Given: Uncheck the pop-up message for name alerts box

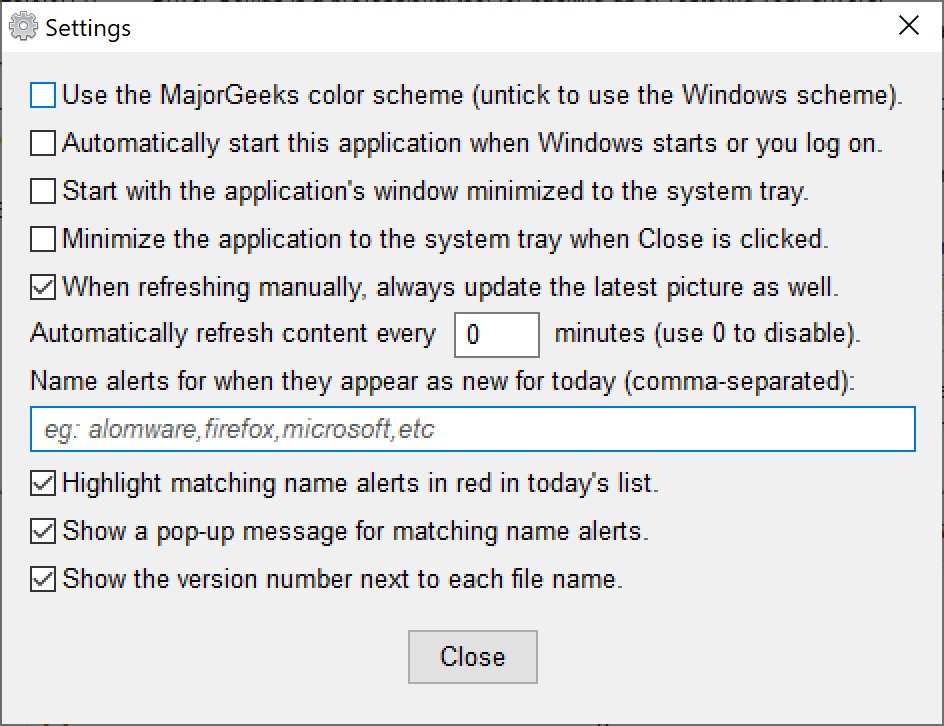Looking at the screenshot, I should (43, 532).
